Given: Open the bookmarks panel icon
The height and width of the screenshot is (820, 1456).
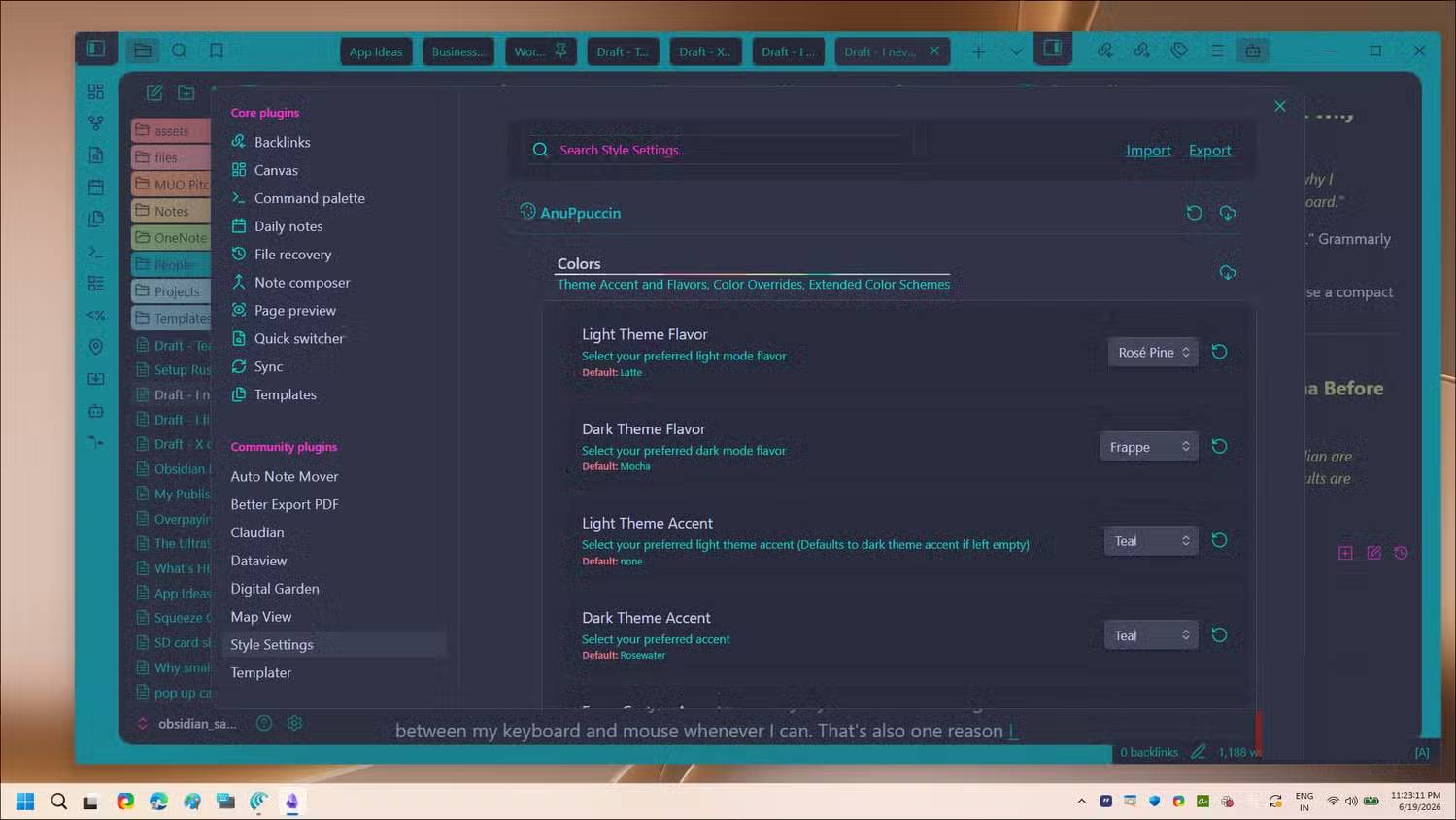Looking at the screenshot, I should coord(217,51).
